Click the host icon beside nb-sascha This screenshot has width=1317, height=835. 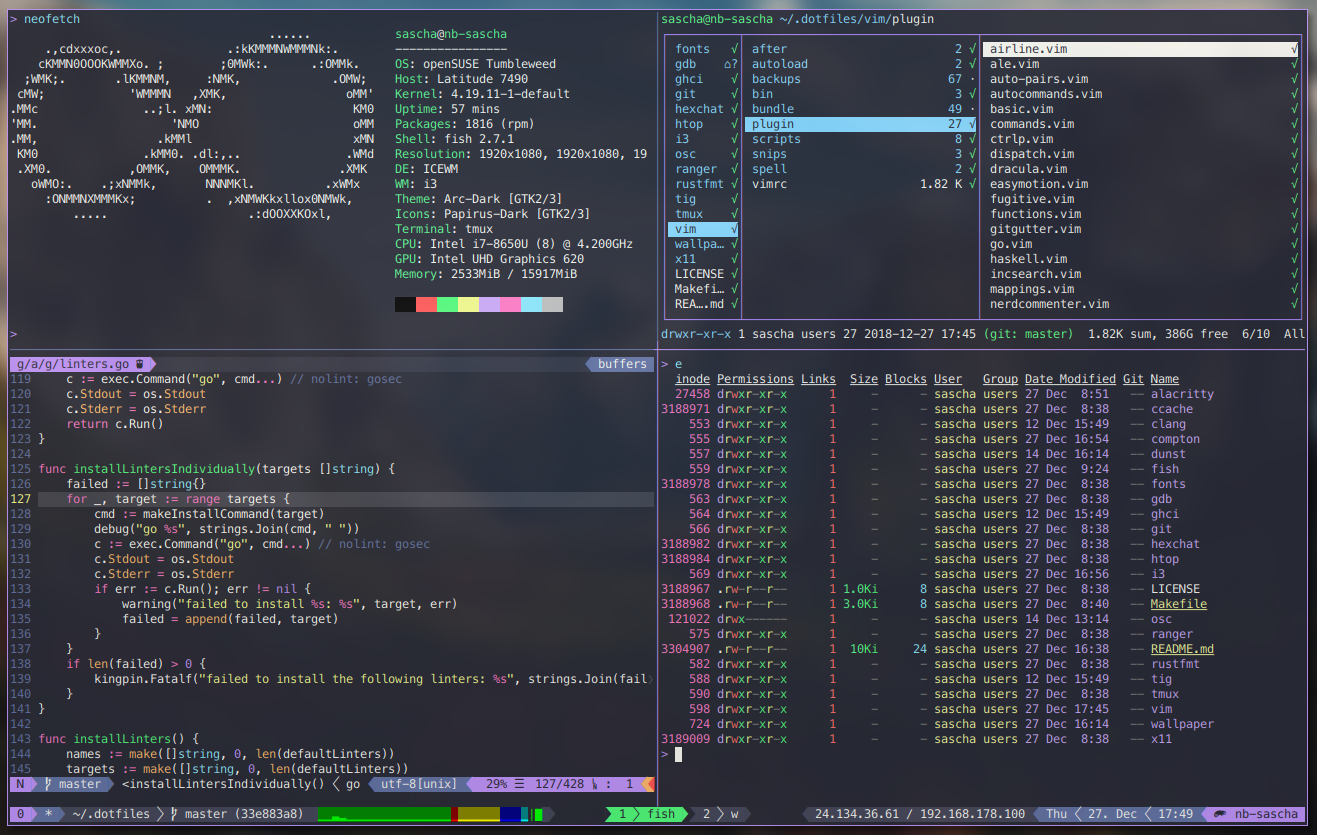(x=1221, y=814)
